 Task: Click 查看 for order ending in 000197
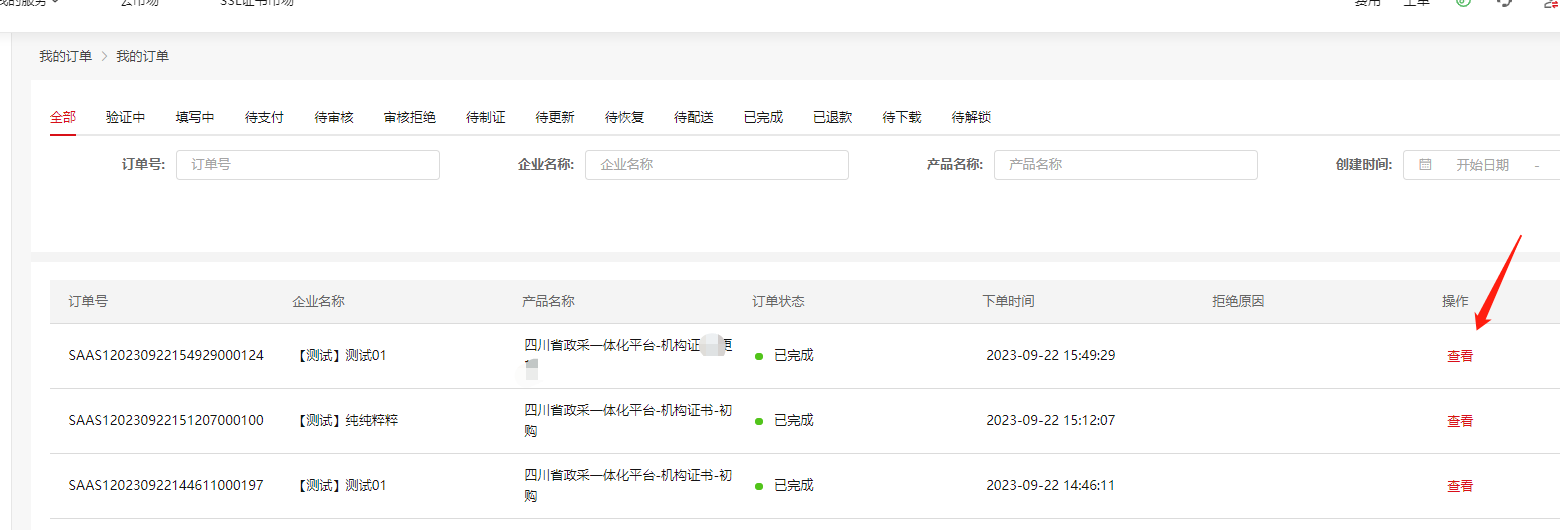(1459, 486)
